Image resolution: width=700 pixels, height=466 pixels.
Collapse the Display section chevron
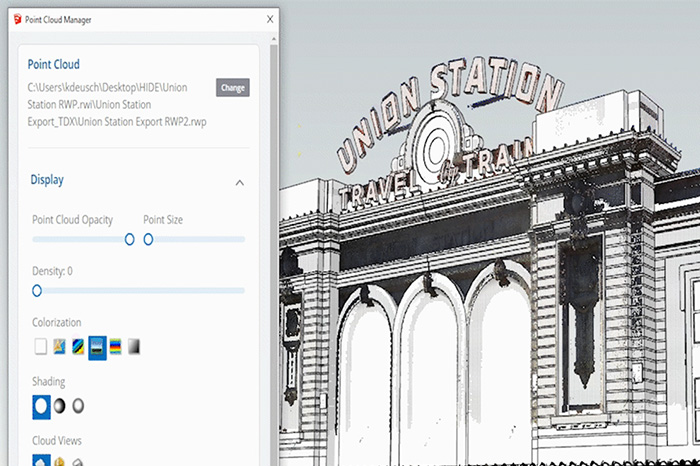coord(240,183)
